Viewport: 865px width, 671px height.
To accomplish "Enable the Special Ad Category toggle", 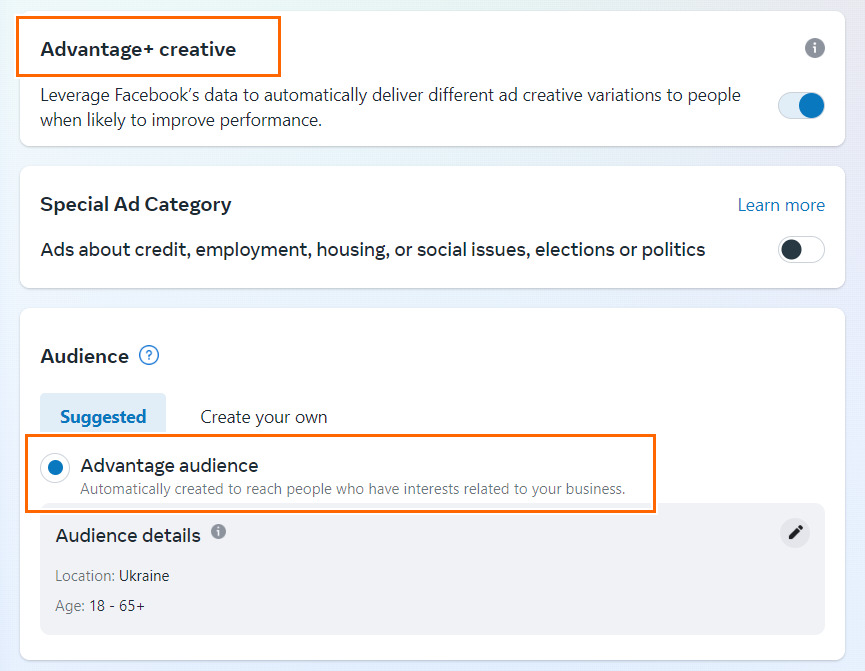I will click(x=801, y=249).
